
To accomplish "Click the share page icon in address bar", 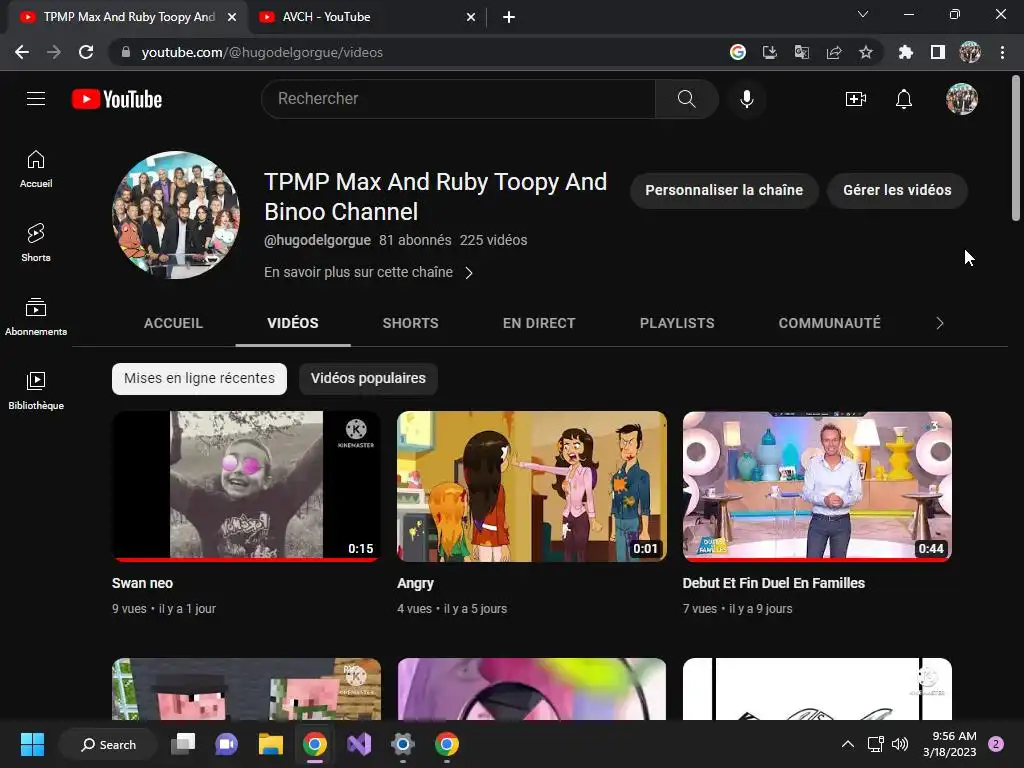I will pos(834,52).
